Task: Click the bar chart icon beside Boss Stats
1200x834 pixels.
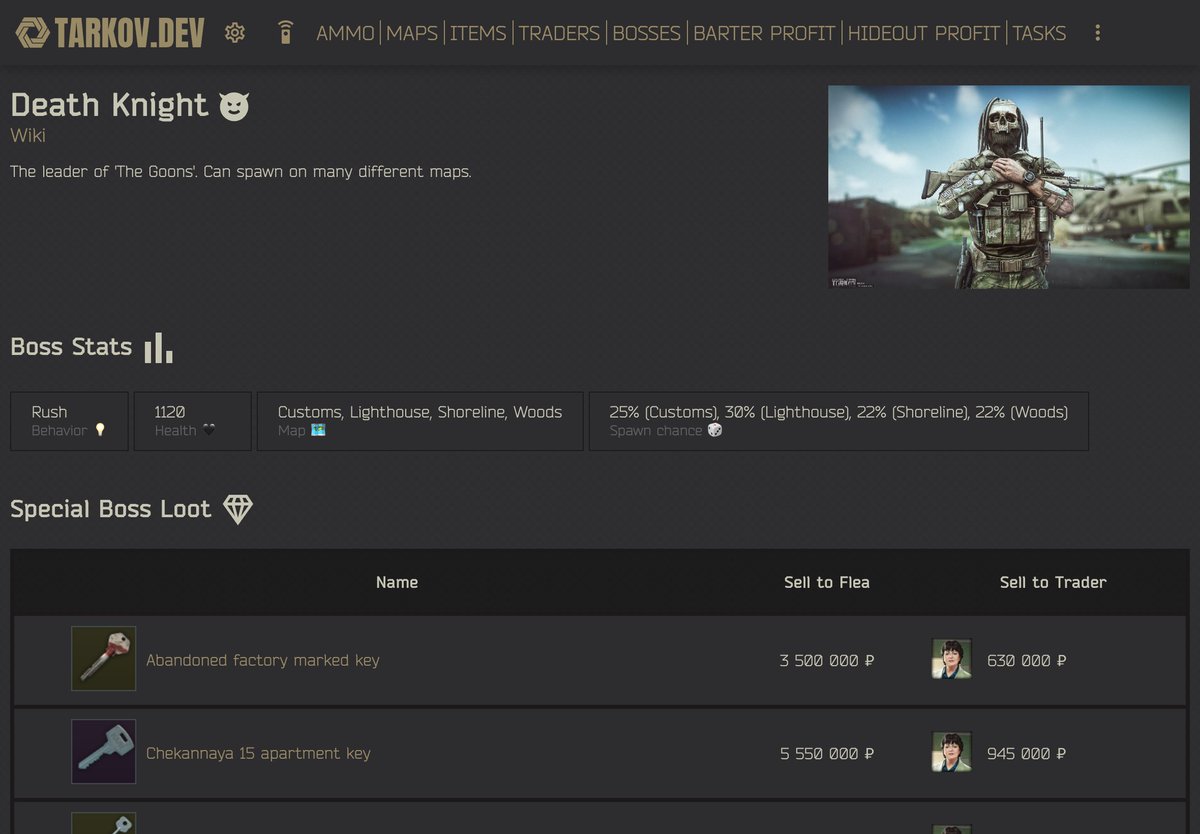Action: point(157,346)
